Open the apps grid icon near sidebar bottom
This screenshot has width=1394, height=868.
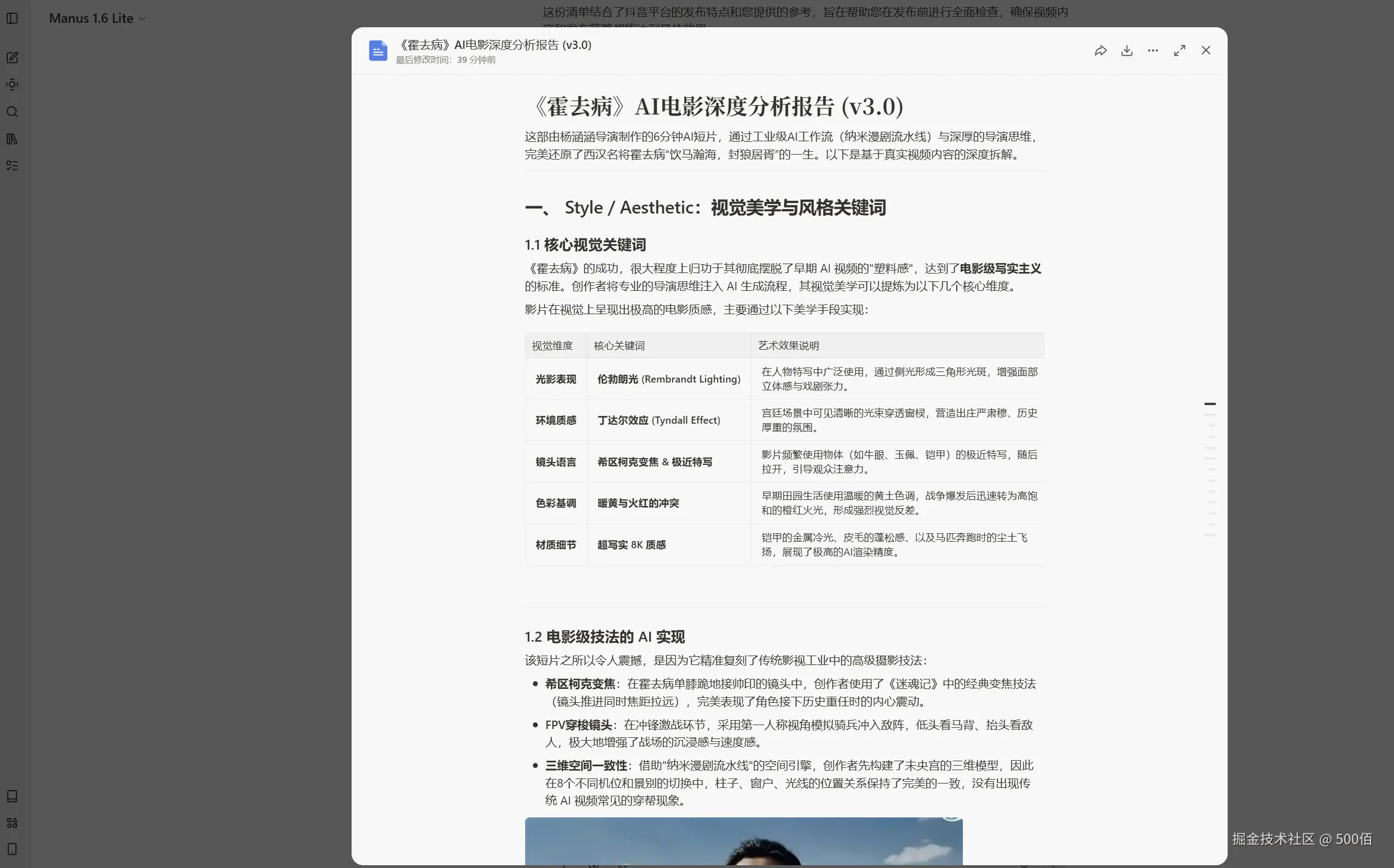tap(12, 823)
